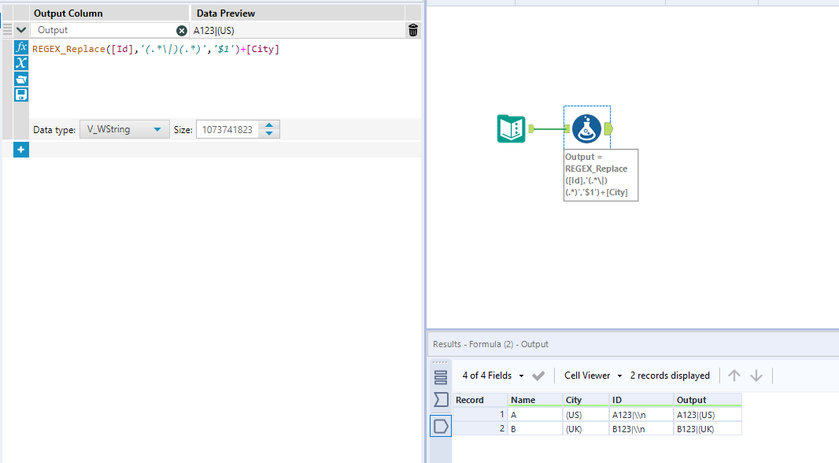
Task: Open the X columns and constants icon
Action: coord(21,63)
